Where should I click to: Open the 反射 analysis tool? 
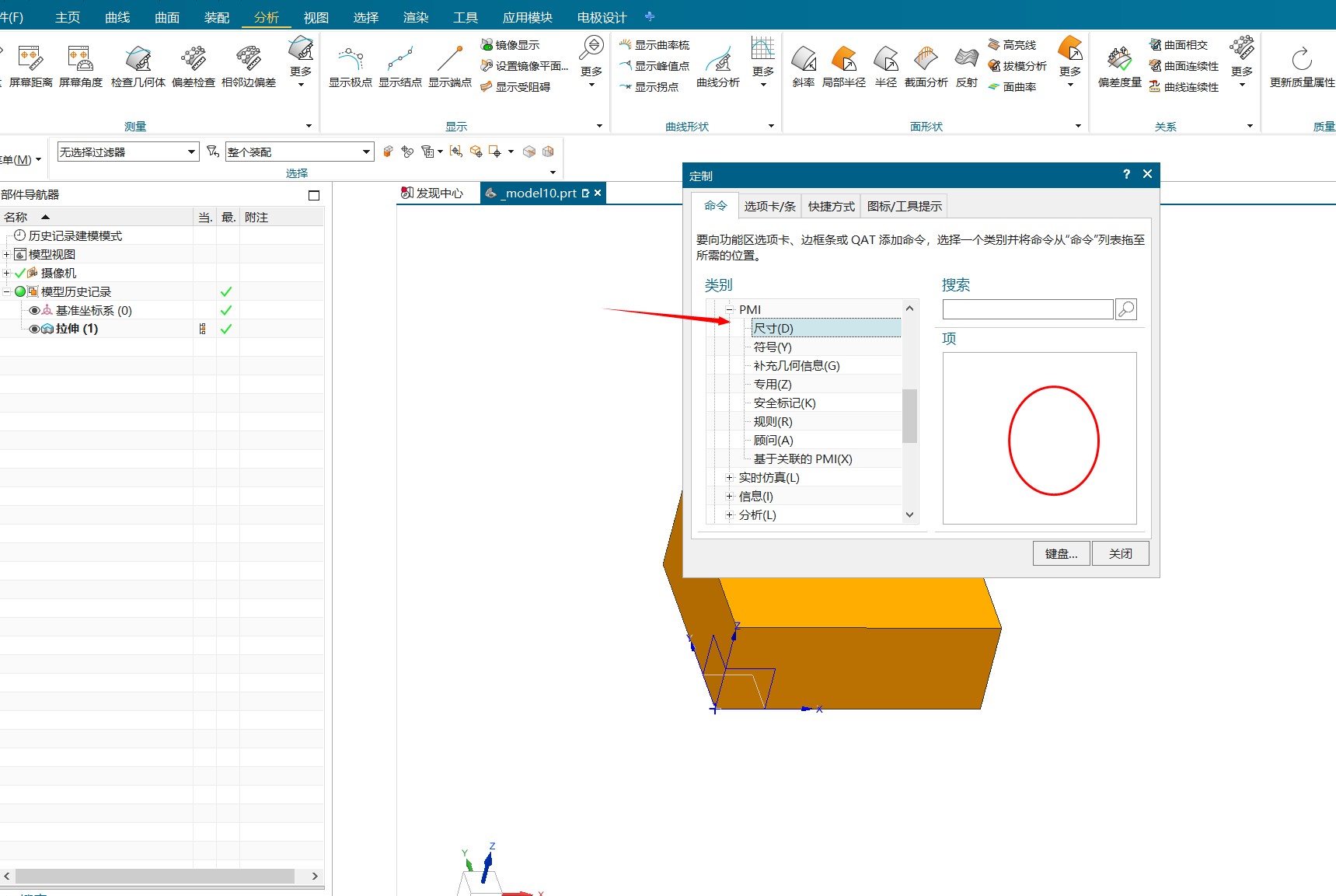pos(966,66)
